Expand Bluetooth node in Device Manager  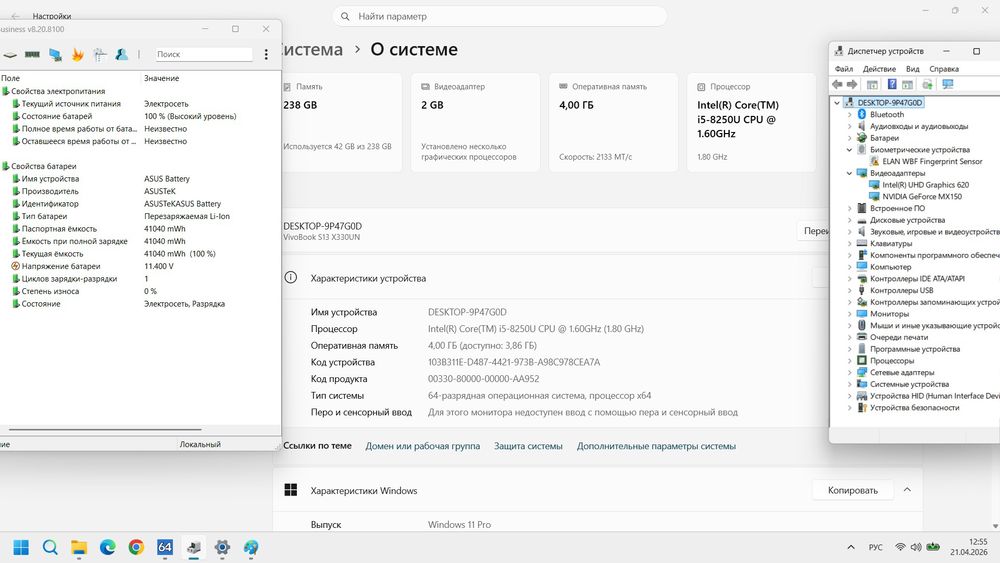pos(849,114)
